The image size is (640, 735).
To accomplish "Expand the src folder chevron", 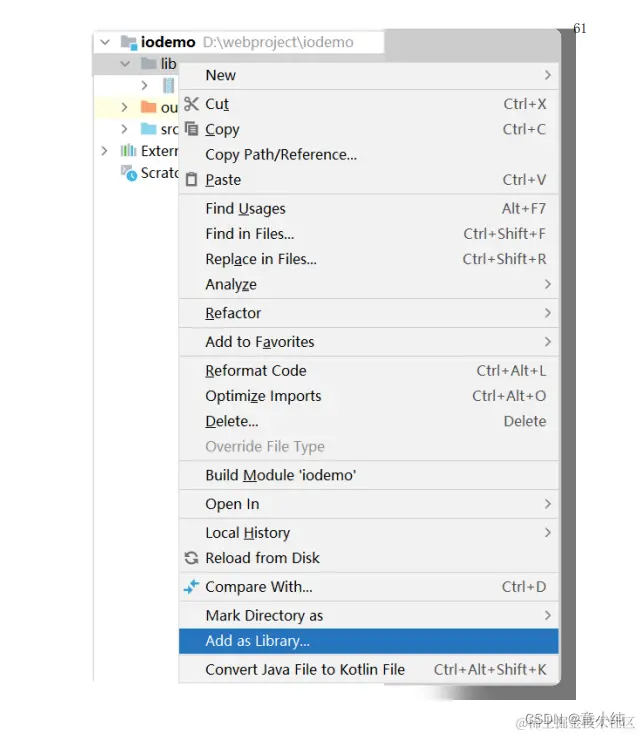I will pos(124,128).
